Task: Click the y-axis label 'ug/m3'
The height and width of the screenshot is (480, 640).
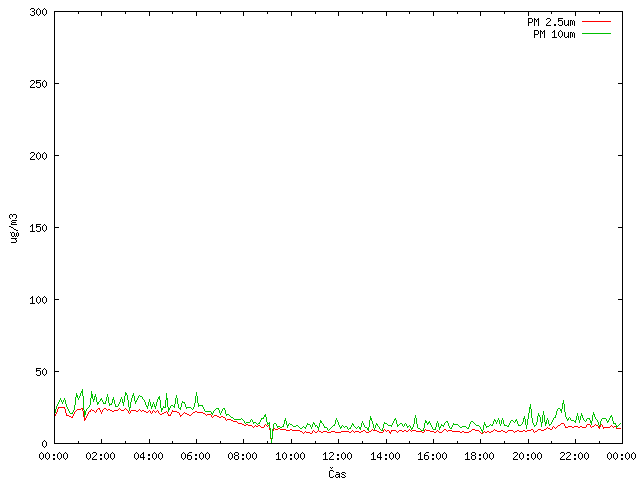Action: click(14, 228)
